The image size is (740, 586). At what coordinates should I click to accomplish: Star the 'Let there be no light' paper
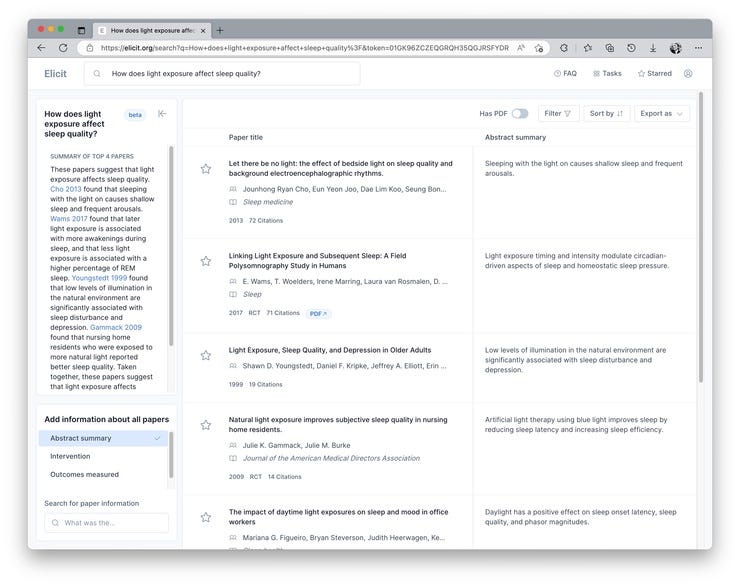(206, 169)
